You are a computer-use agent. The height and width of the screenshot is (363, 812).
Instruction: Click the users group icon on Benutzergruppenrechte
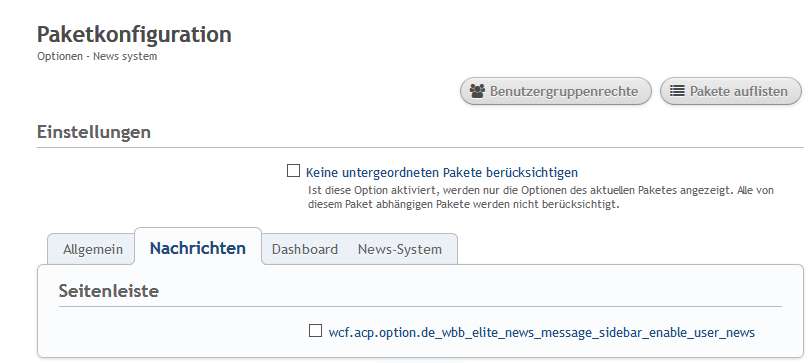(477, 91)
